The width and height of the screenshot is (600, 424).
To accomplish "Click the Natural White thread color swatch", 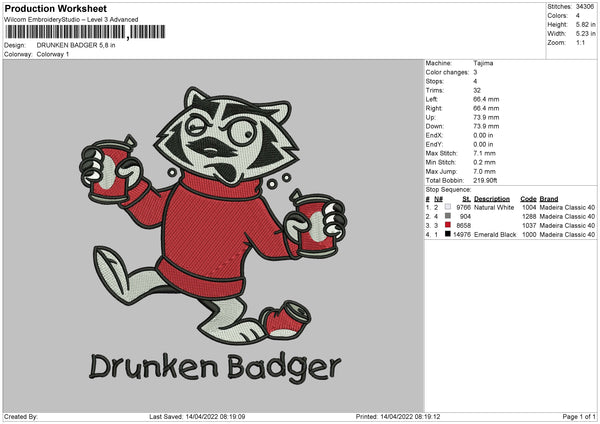I will [x=448, y=207].
